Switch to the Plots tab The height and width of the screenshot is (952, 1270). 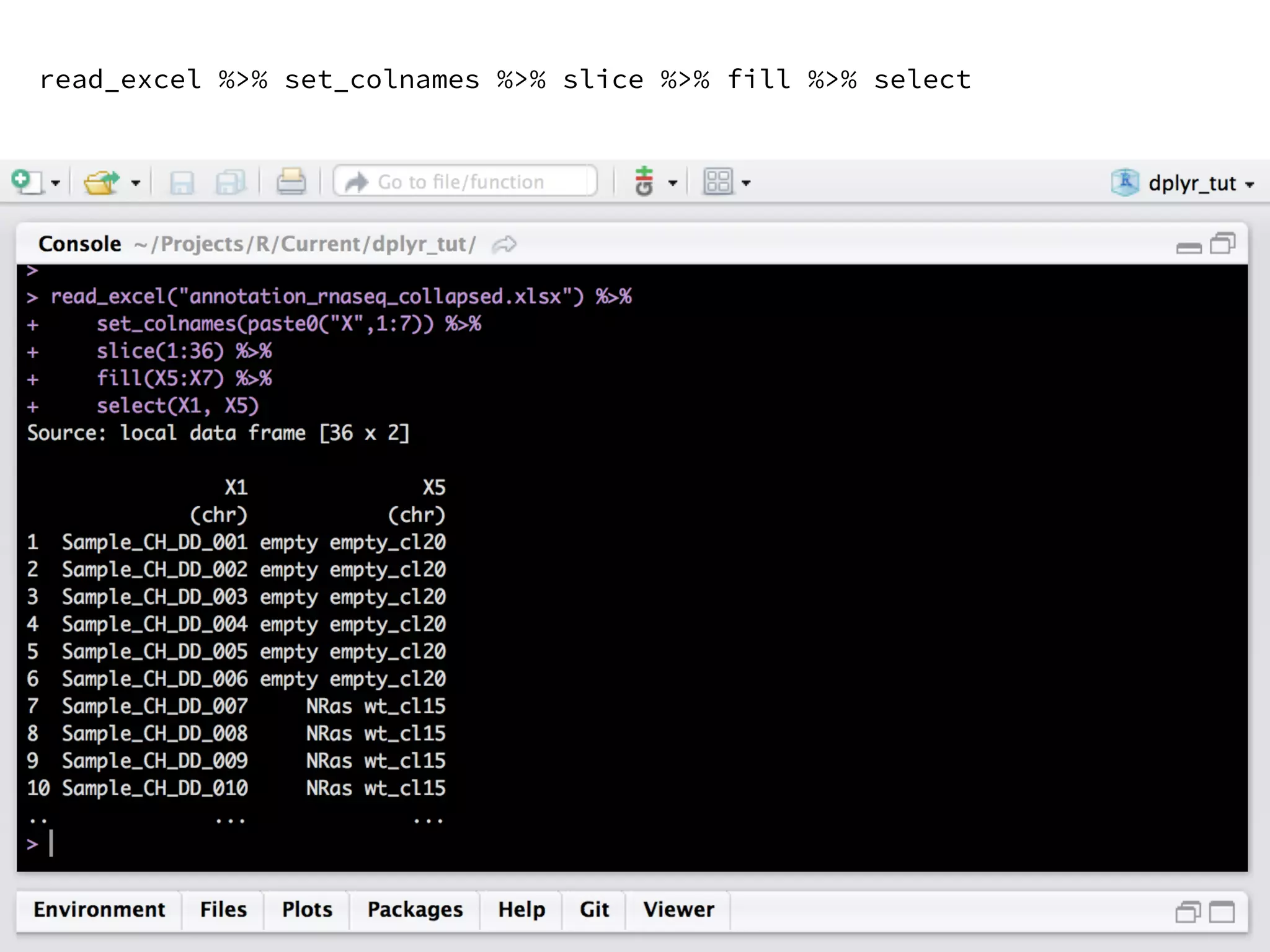point(307,910)
